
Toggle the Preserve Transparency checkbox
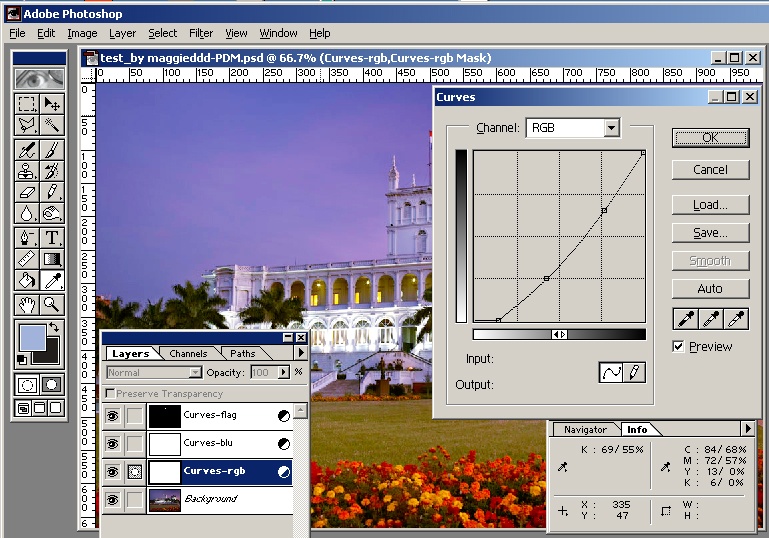(x=110, y=393)
